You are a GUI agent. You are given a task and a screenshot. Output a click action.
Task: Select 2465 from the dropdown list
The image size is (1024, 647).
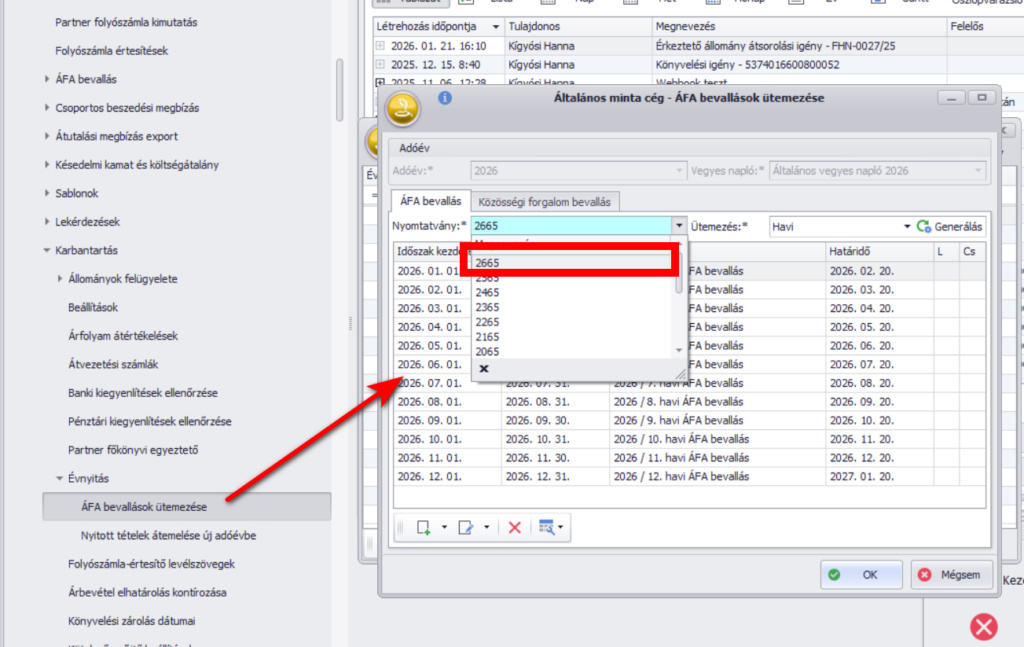point(487,292)
